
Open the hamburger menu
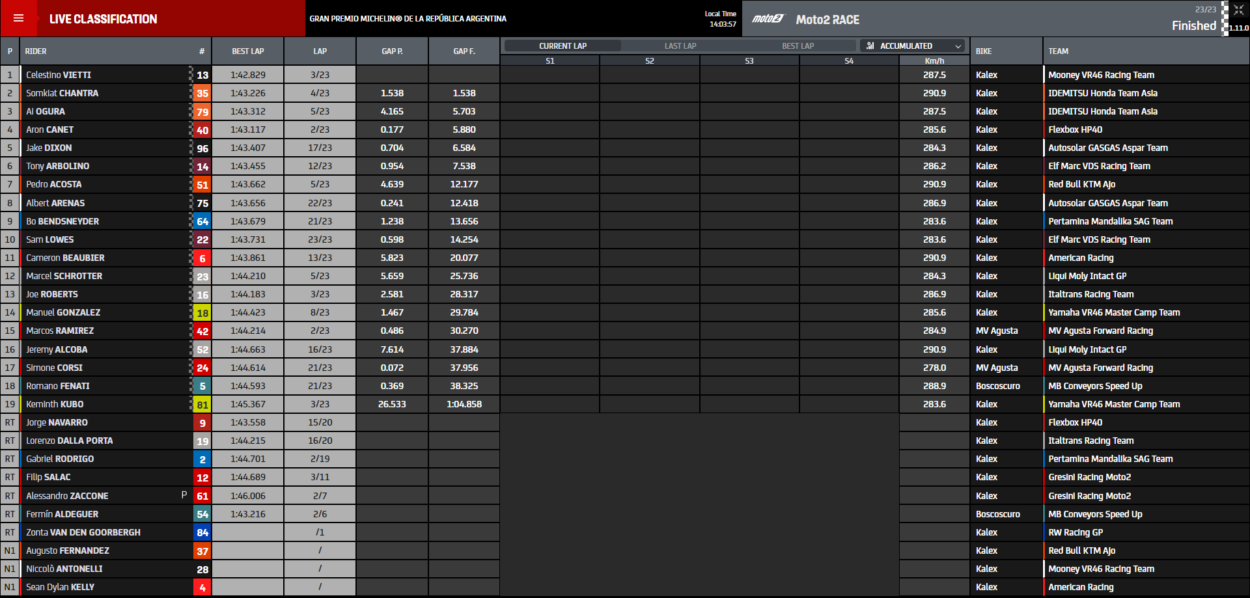(x=18, y=19)
